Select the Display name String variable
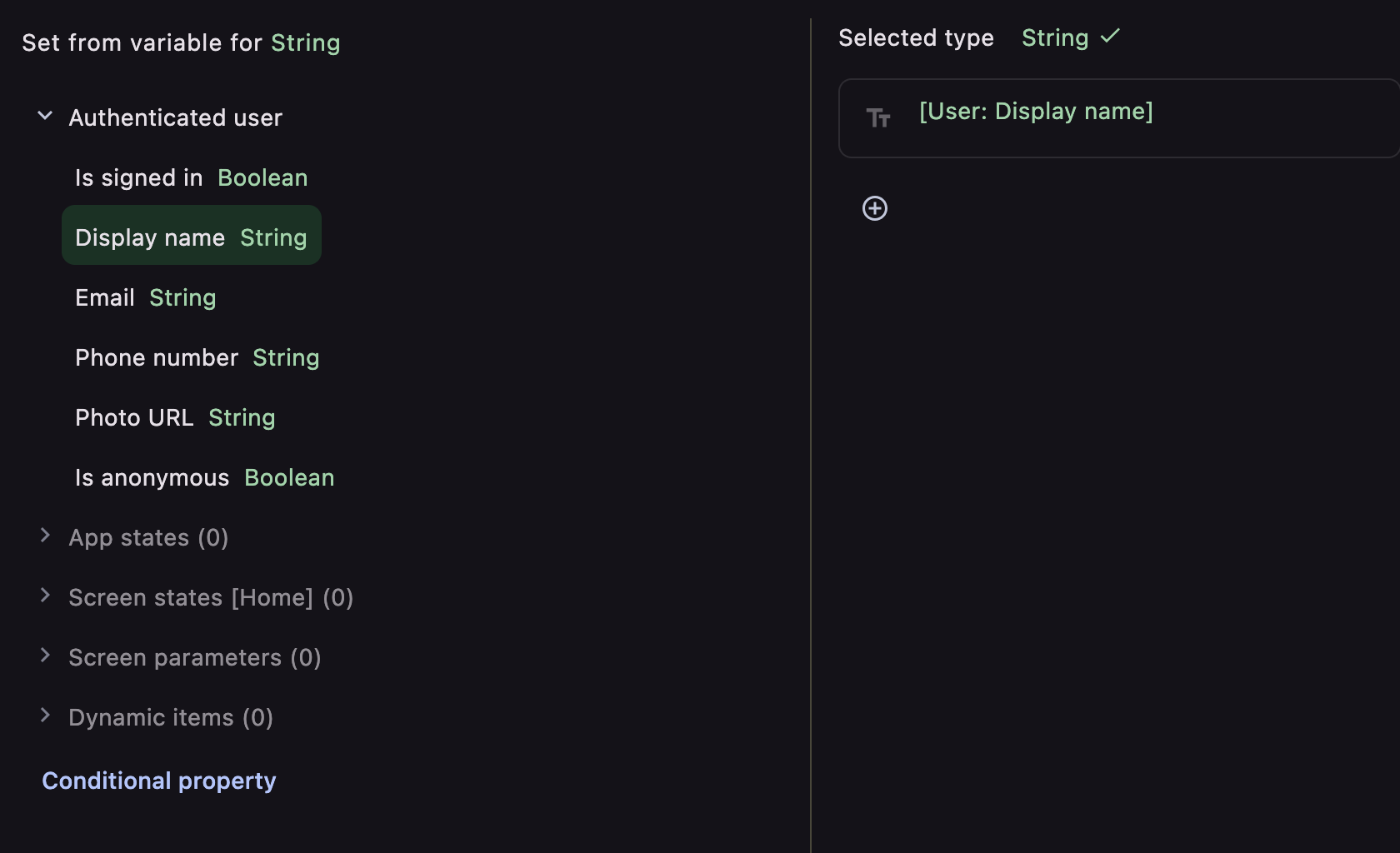Screen dimensions: 1400x853 click(x=192, y=236)
